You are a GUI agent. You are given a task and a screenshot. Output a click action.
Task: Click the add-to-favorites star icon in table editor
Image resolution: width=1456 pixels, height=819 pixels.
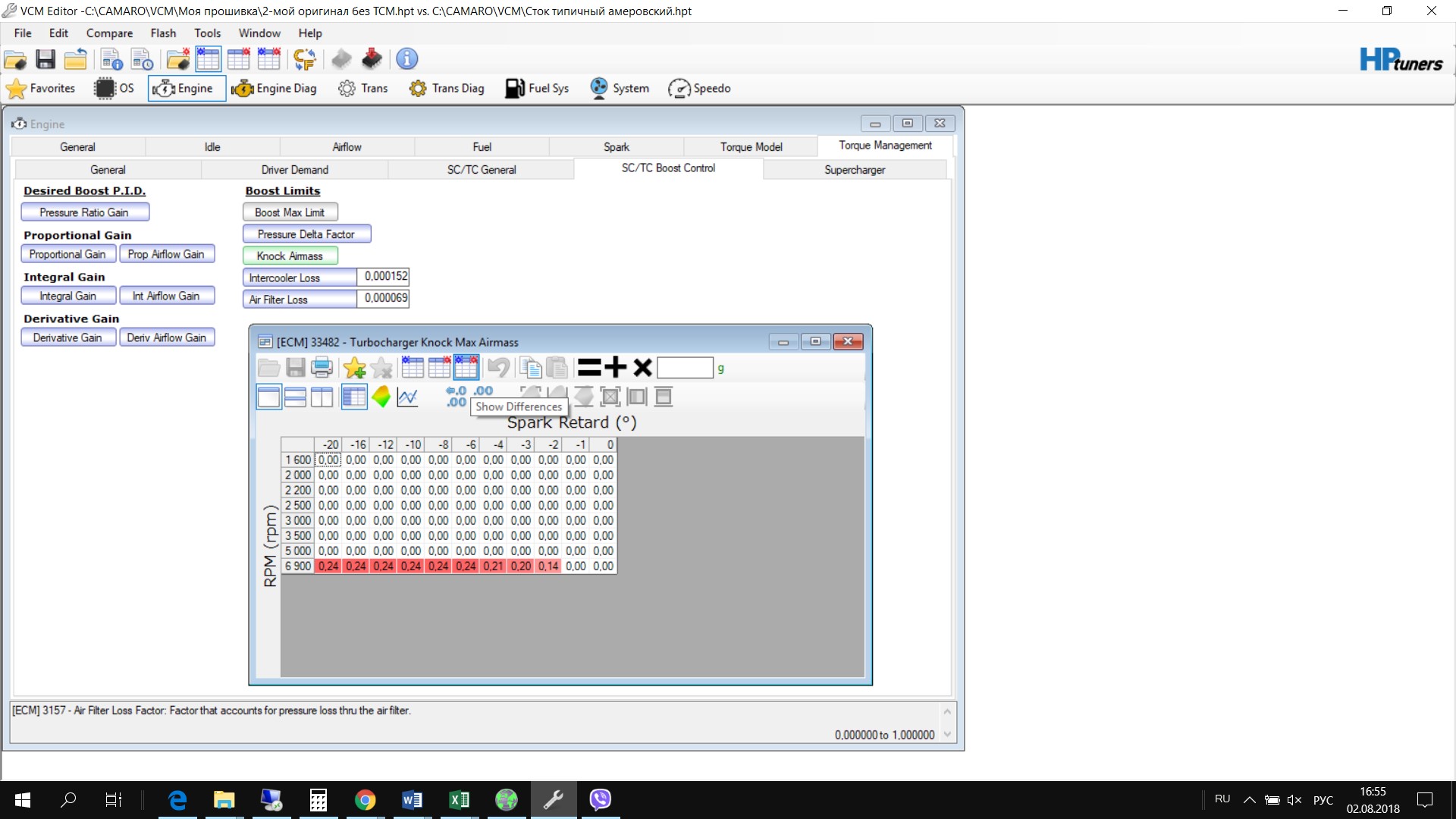pos(354,368)
